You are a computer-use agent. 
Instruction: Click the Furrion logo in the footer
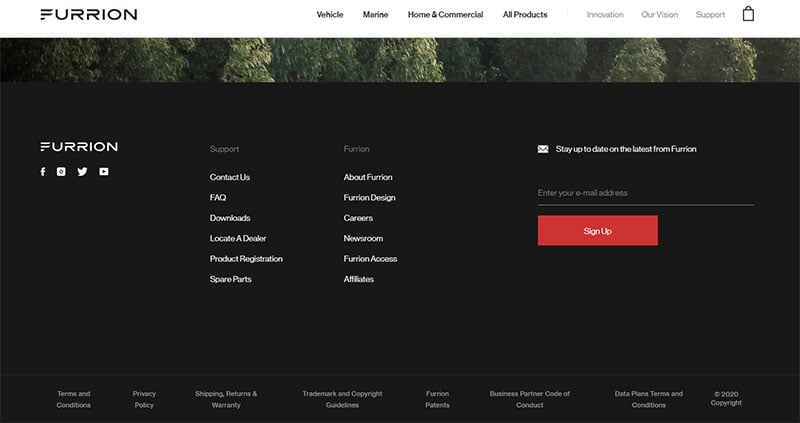[x=79, y=146]
